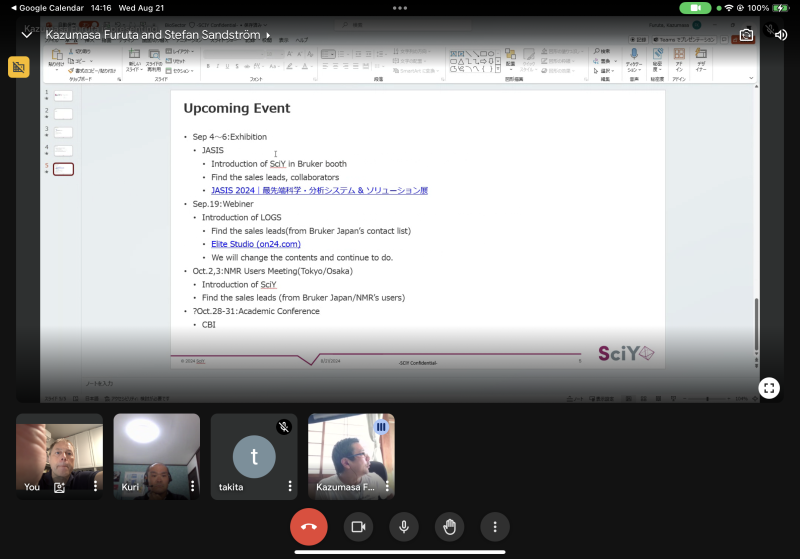Screen dimensions: 800x559
Task: Open the Section dropdown in the Slides group
Action: [x=180, y=71]
